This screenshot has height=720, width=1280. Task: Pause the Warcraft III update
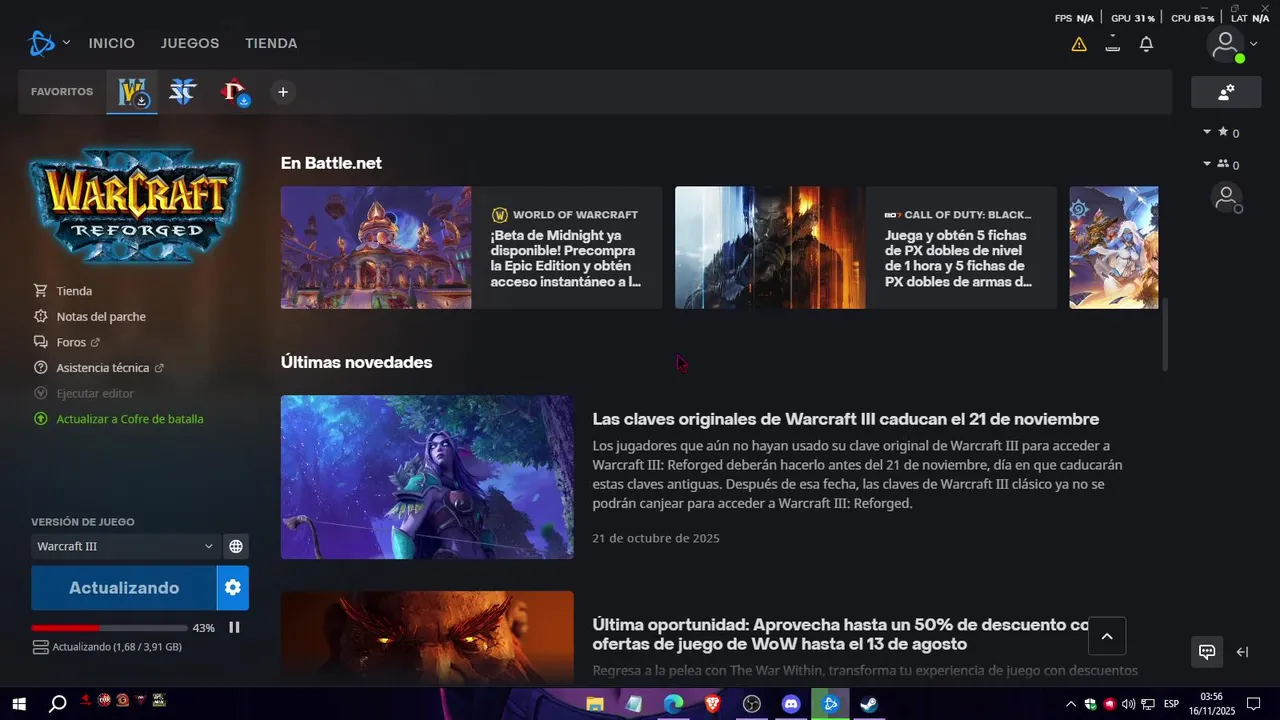click(234, 628)
